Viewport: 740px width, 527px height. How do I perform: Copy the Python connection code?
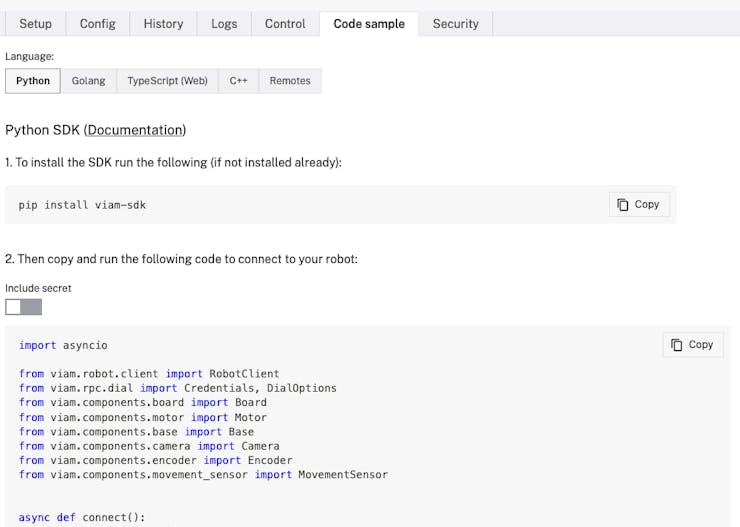(x=692, y=344)
